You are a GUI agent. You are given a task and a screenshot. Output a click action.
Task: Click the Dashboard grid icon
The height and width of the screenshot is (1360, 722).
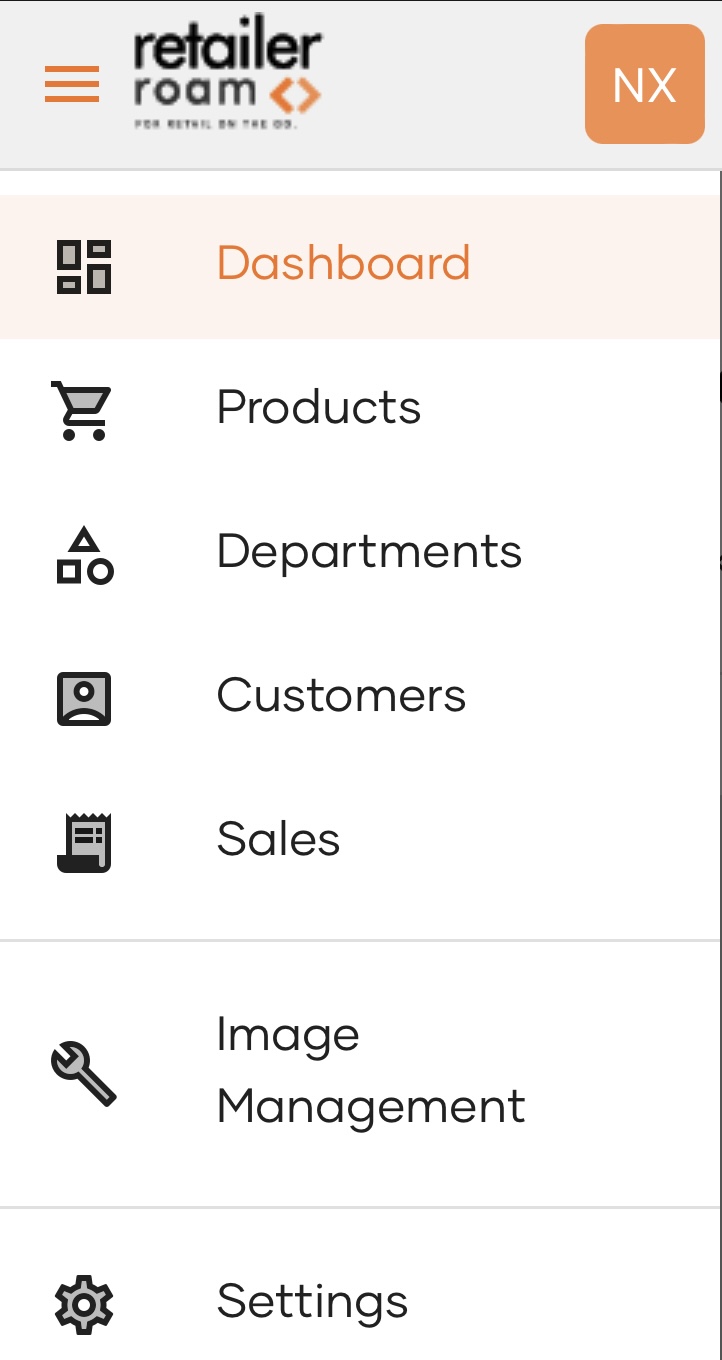pyautogui.click(x=84, y=267)
